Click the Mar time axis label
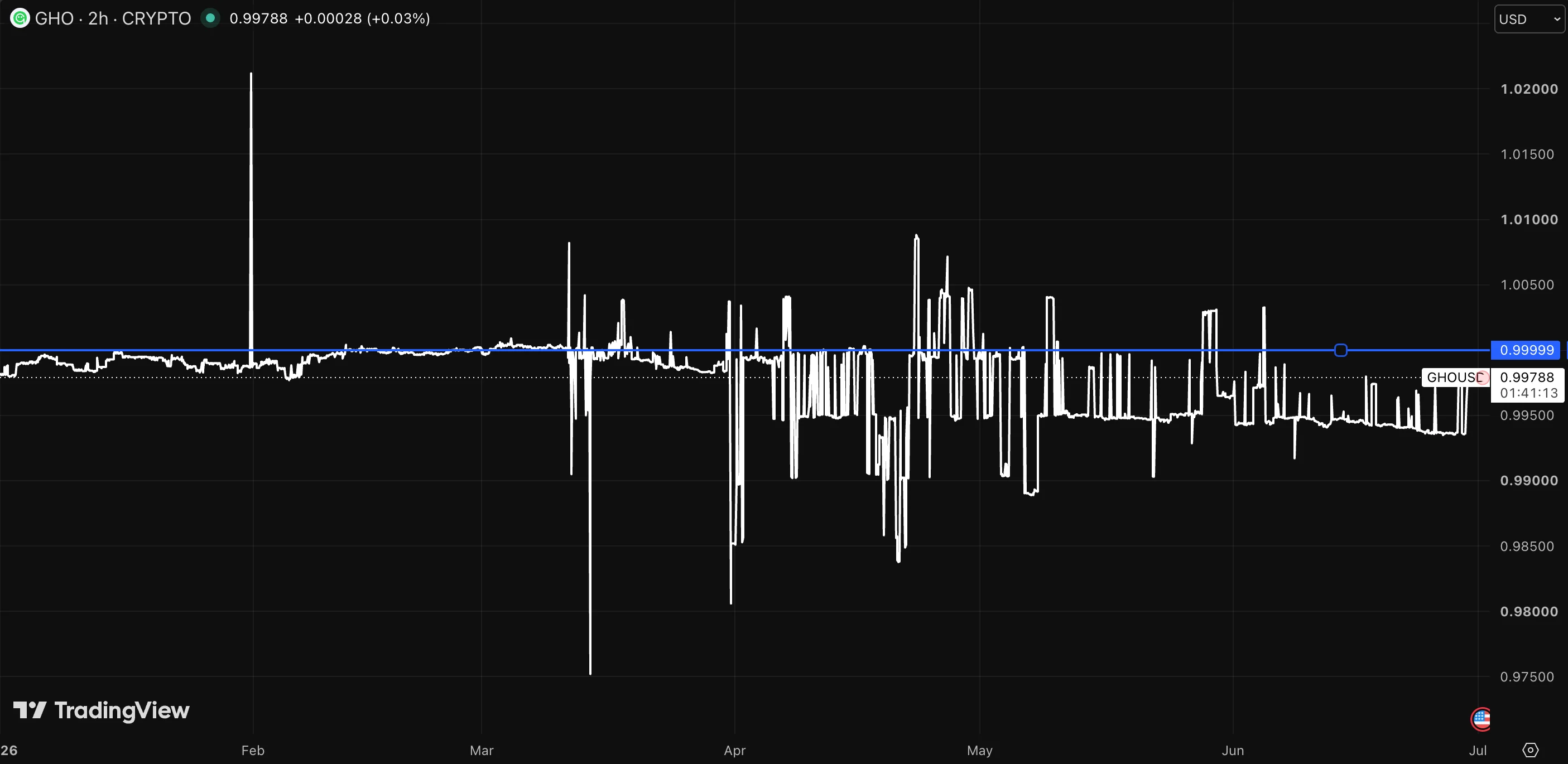1568x764 pixels. coord(482,750)
